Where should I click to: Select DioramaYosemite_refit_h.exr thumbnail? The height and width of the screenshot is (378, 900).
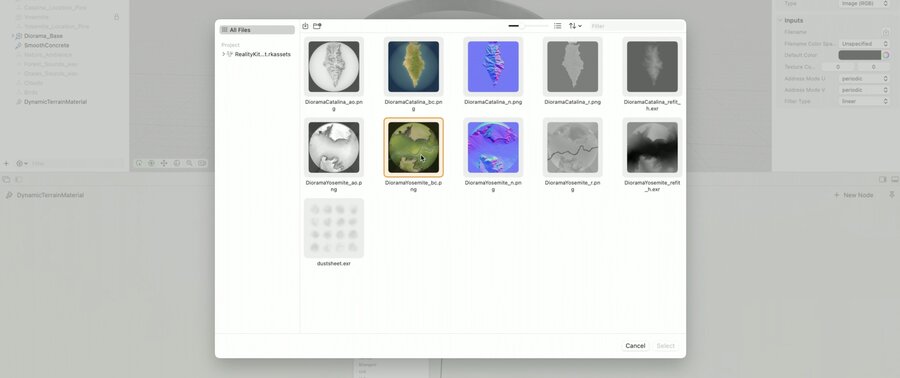click(652, 147)
